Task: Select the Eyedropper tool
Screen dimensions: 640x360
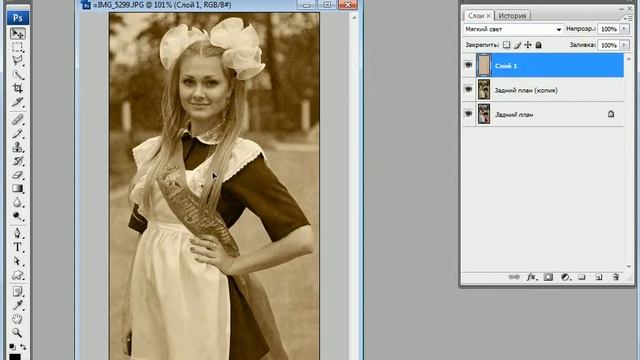Action: tap(17, 305)
